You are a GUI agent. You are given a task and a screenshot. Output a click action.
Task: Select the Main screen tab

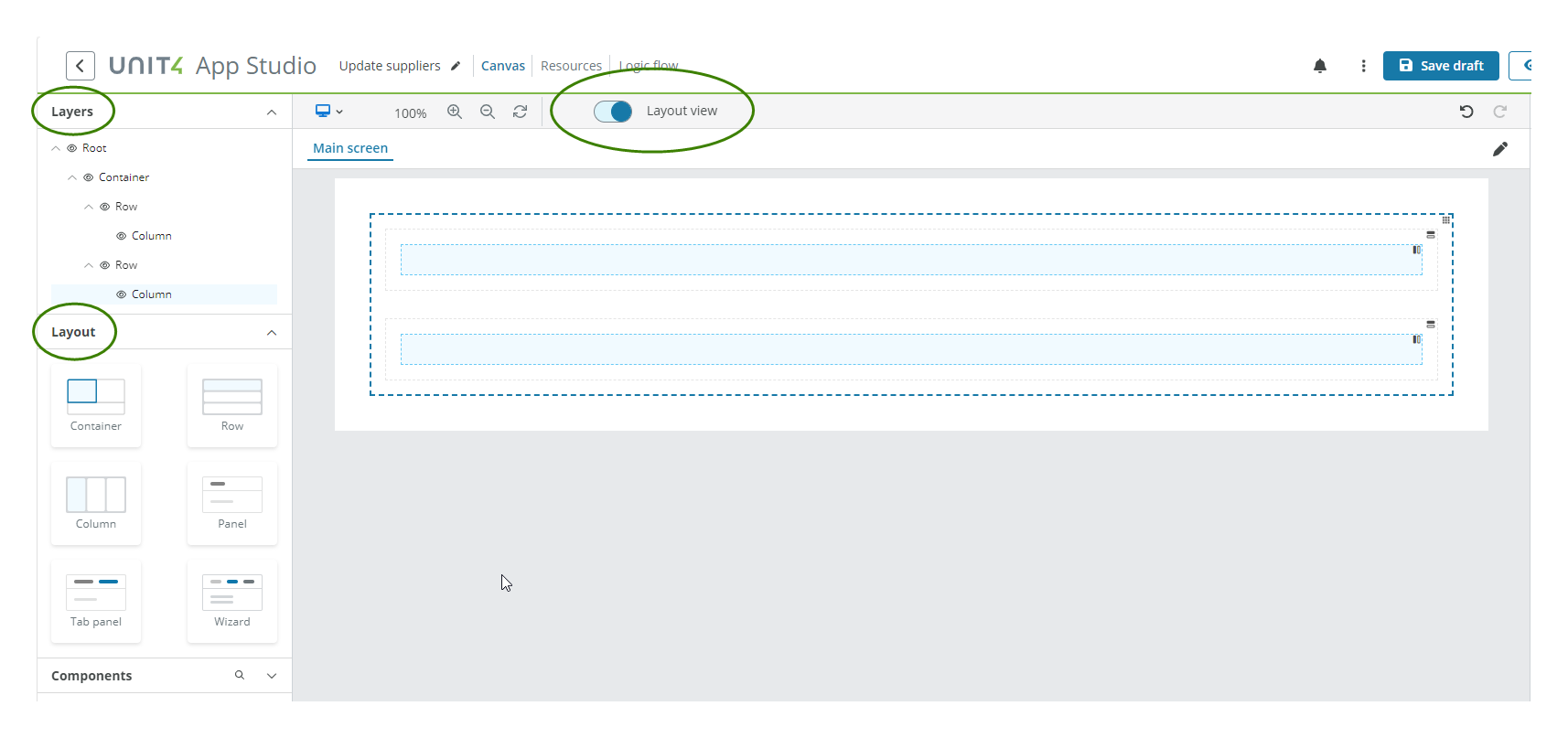[x=350, y=148]
